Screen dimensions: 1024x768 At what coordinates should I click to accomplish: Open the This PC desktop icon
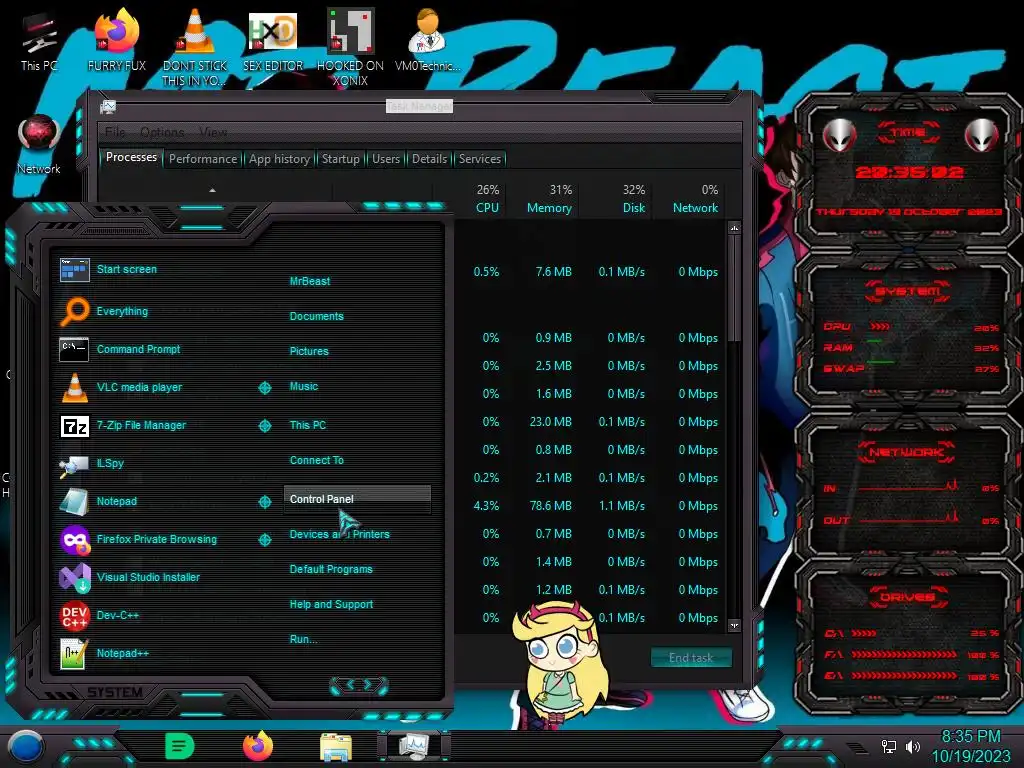(39, 42)
